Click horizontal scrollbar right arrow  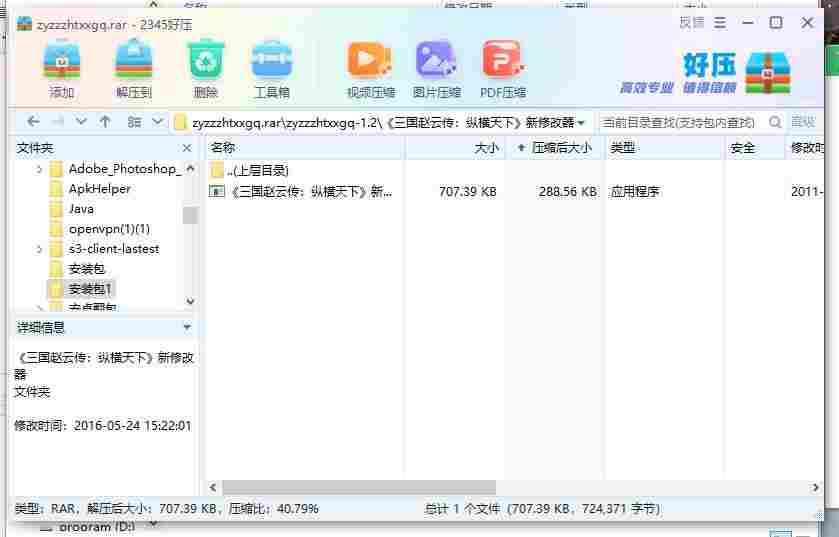click(815, 487)
